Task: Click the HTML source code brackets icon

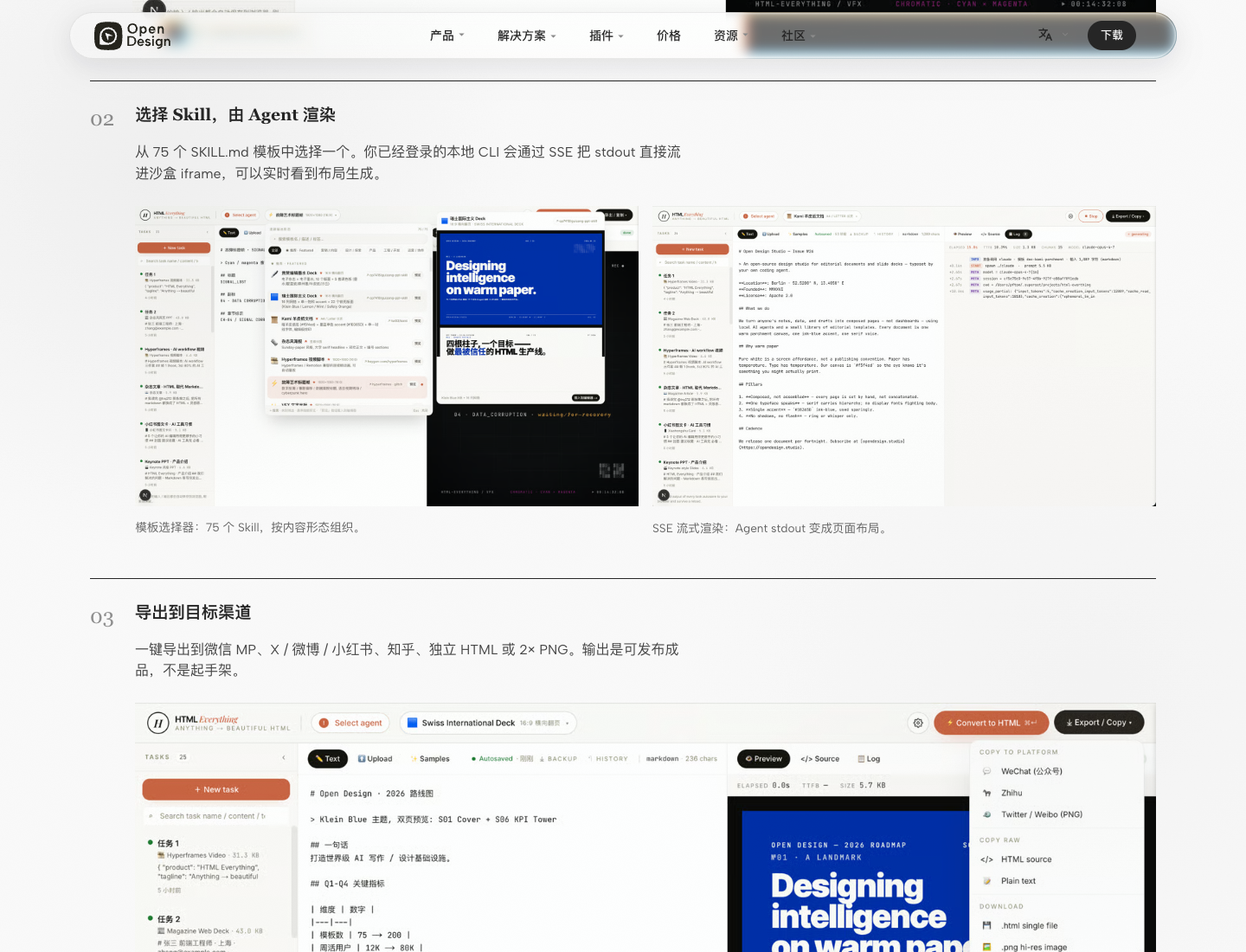Action: coord(986,859)
